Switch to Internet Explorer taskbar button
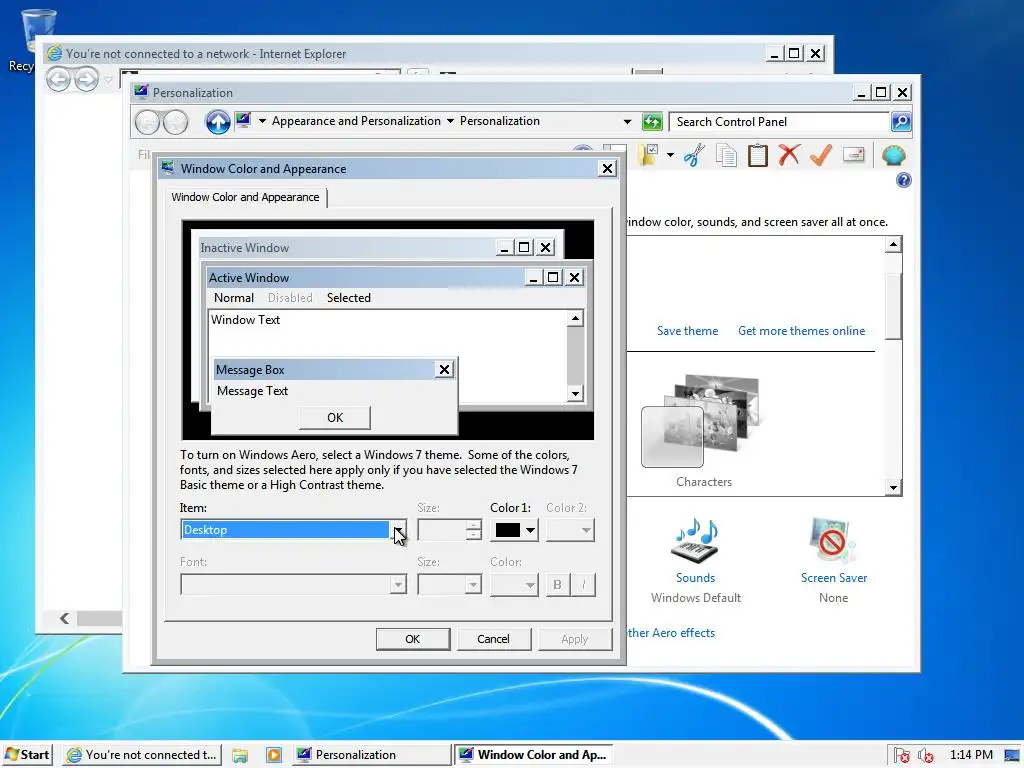Image resolution: width=1024 pixels, height=768 pixels. pos(142,755)
